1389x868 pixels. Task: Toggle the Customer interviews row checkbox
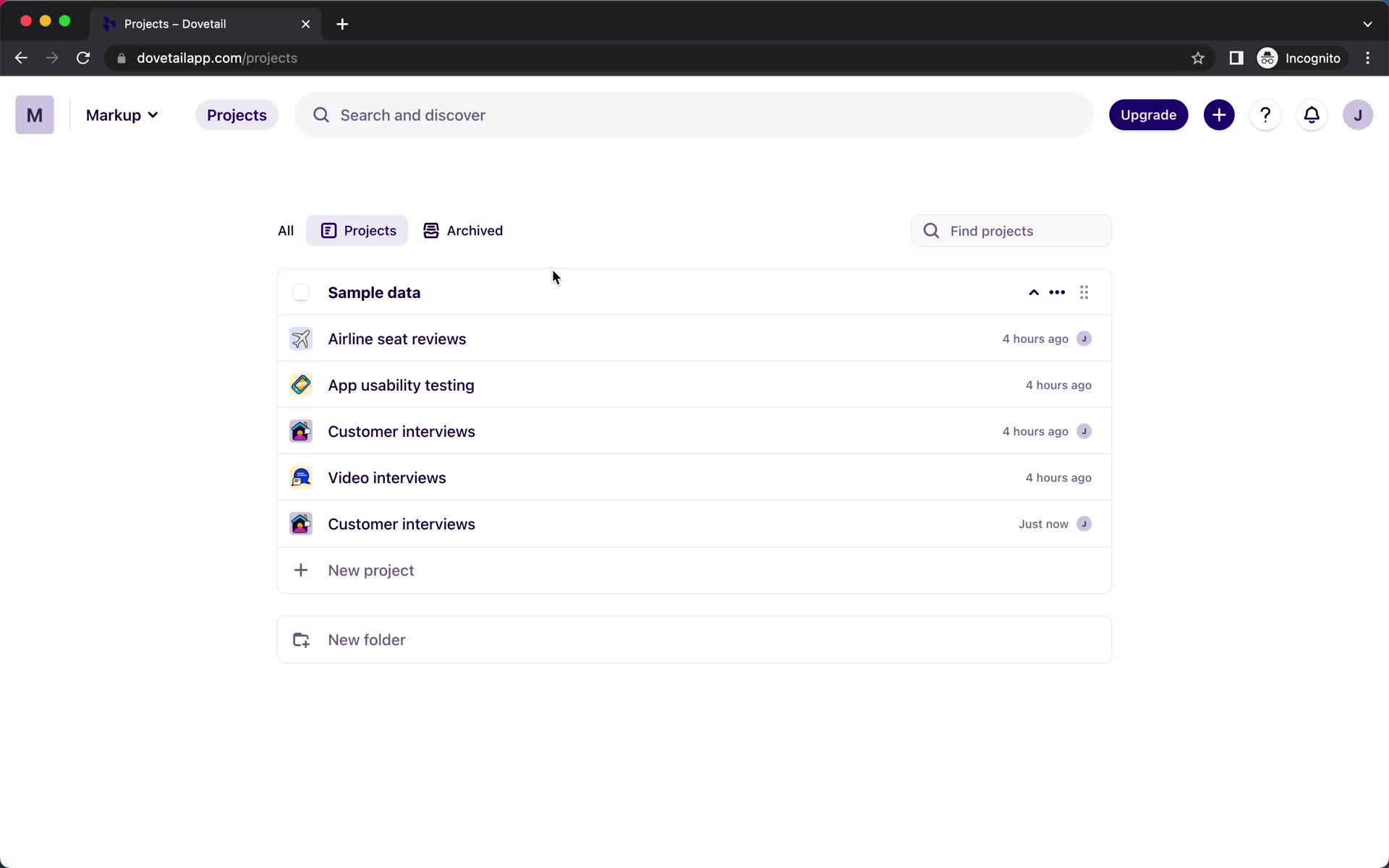[300, 431]
